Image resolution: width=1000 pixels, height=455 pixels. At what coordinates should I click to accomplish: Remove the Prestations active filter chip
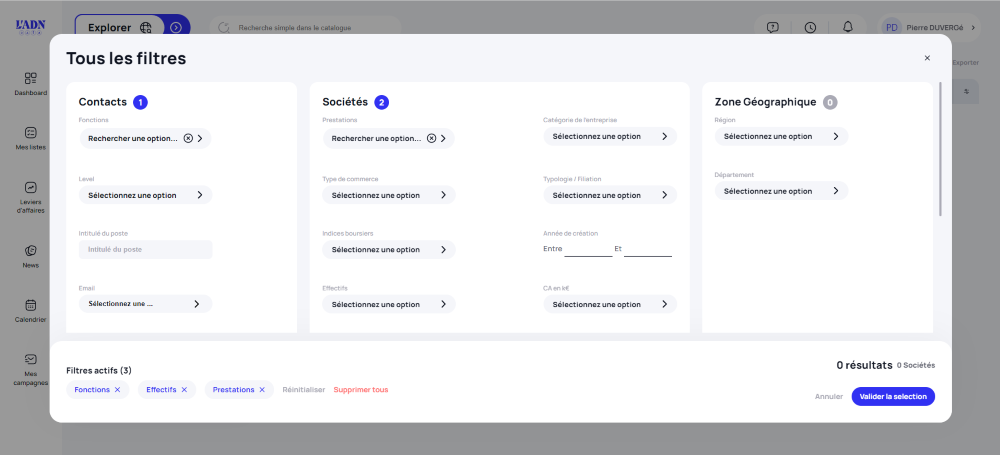coord(262,390)
